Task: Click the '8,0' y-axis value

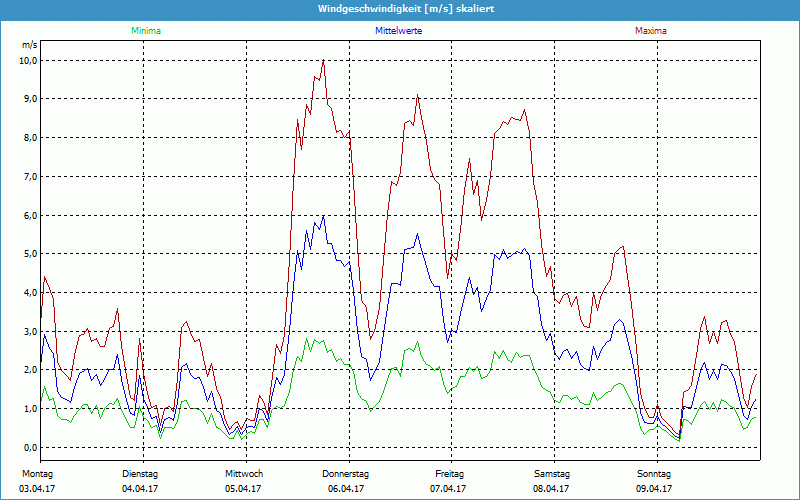Action: tap(31, 138)
